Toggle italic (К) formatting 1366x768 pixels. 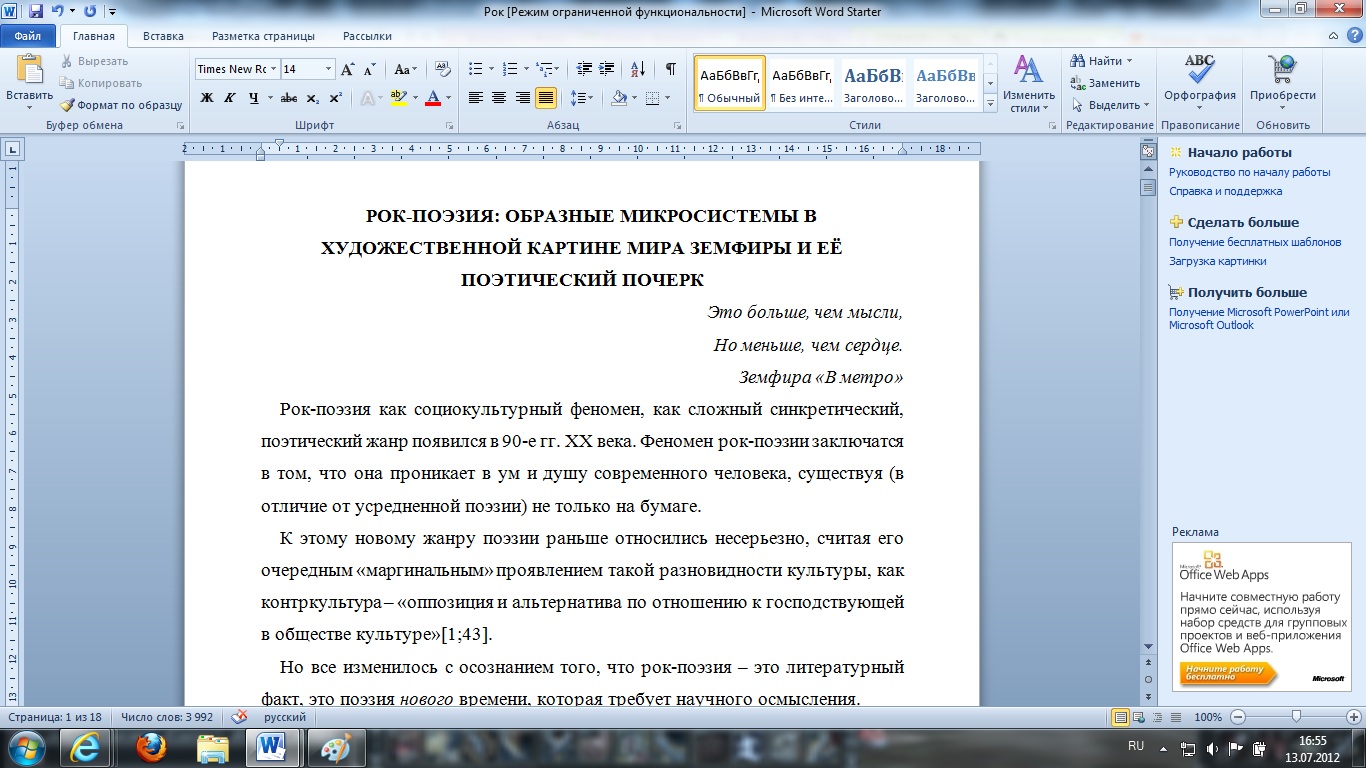[x=230, y=98]
